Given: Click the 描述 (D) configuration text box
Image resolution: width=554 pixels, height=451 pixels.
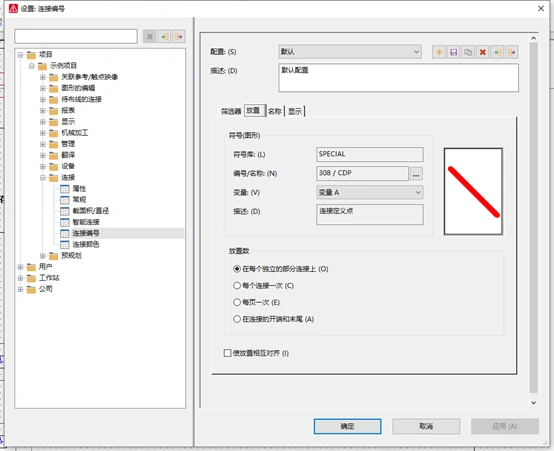Looking at the screenshot, I should [399, 78].
